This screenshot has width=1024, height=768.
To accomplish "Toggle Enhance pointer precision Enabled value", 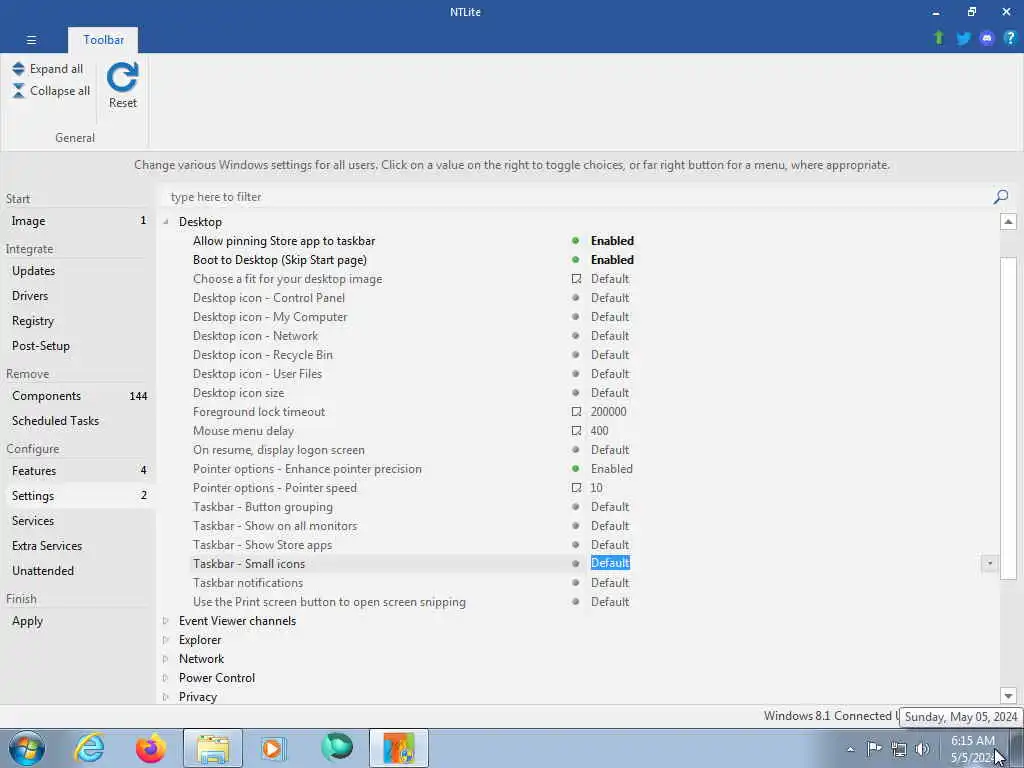I will pos(611,469).
